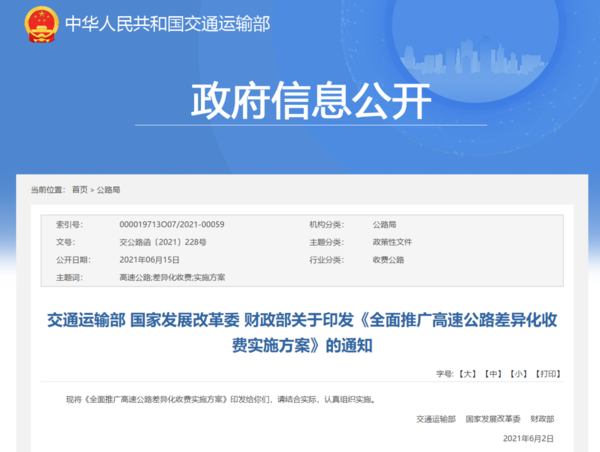Click the 行业分类 value 收费公路
This screenshot has height=452, width=600.
pyautogui.click(x=388, y=260)
